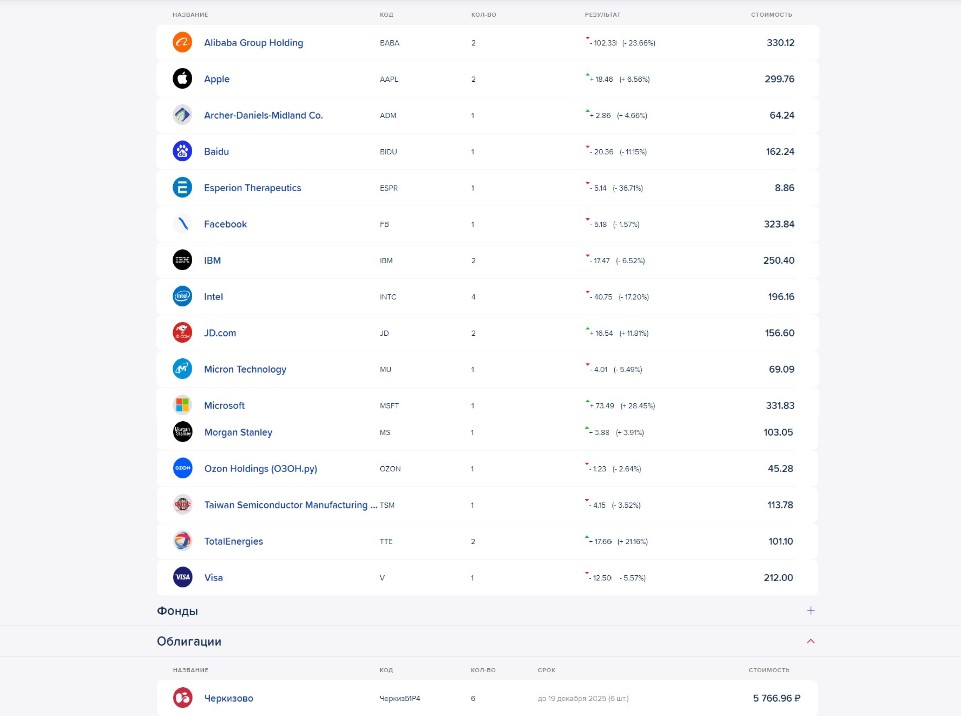Screen dimensions: 961x716
Task: Click the Visa logo icon
Action: click(x=182, y=577)
